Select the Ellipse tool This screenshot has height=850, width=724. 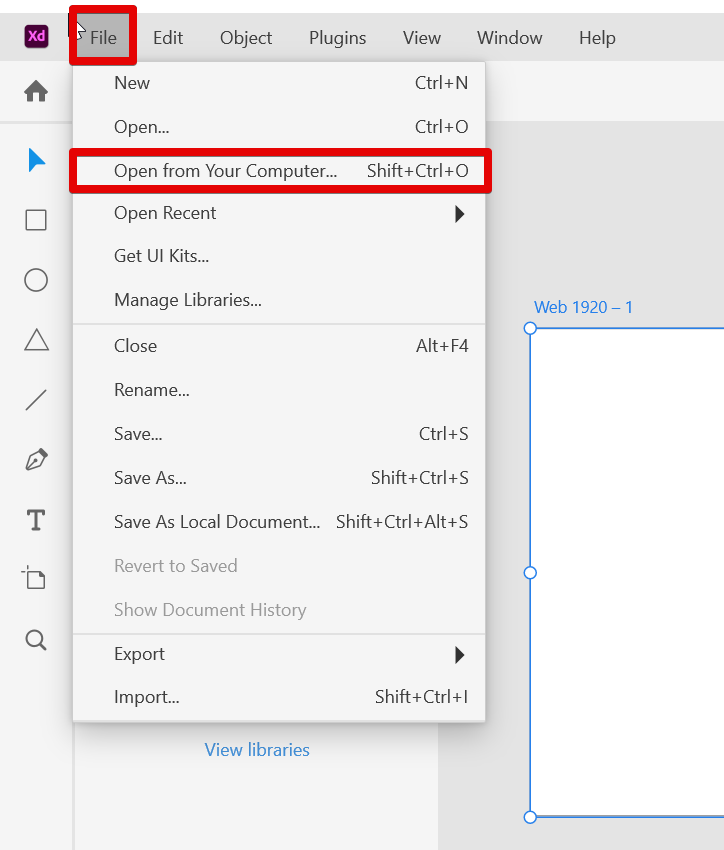pos(36,280)
